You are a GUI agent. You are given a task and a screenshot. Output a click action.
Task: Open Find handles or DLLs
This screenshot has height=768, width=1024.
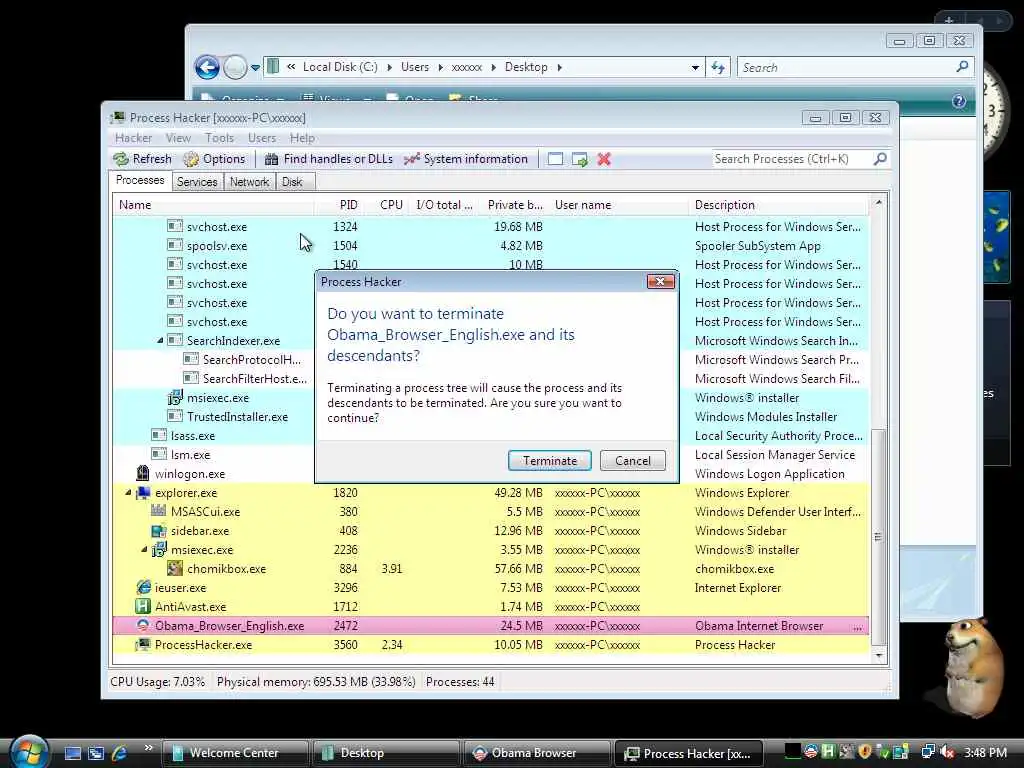pos(328,159)
